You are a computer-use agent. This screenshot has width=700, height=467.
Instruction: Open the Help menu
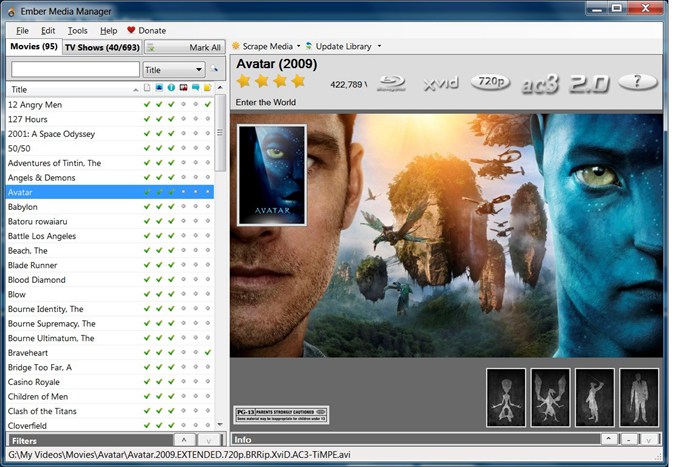pyautogui.click(x=108, y=30)
